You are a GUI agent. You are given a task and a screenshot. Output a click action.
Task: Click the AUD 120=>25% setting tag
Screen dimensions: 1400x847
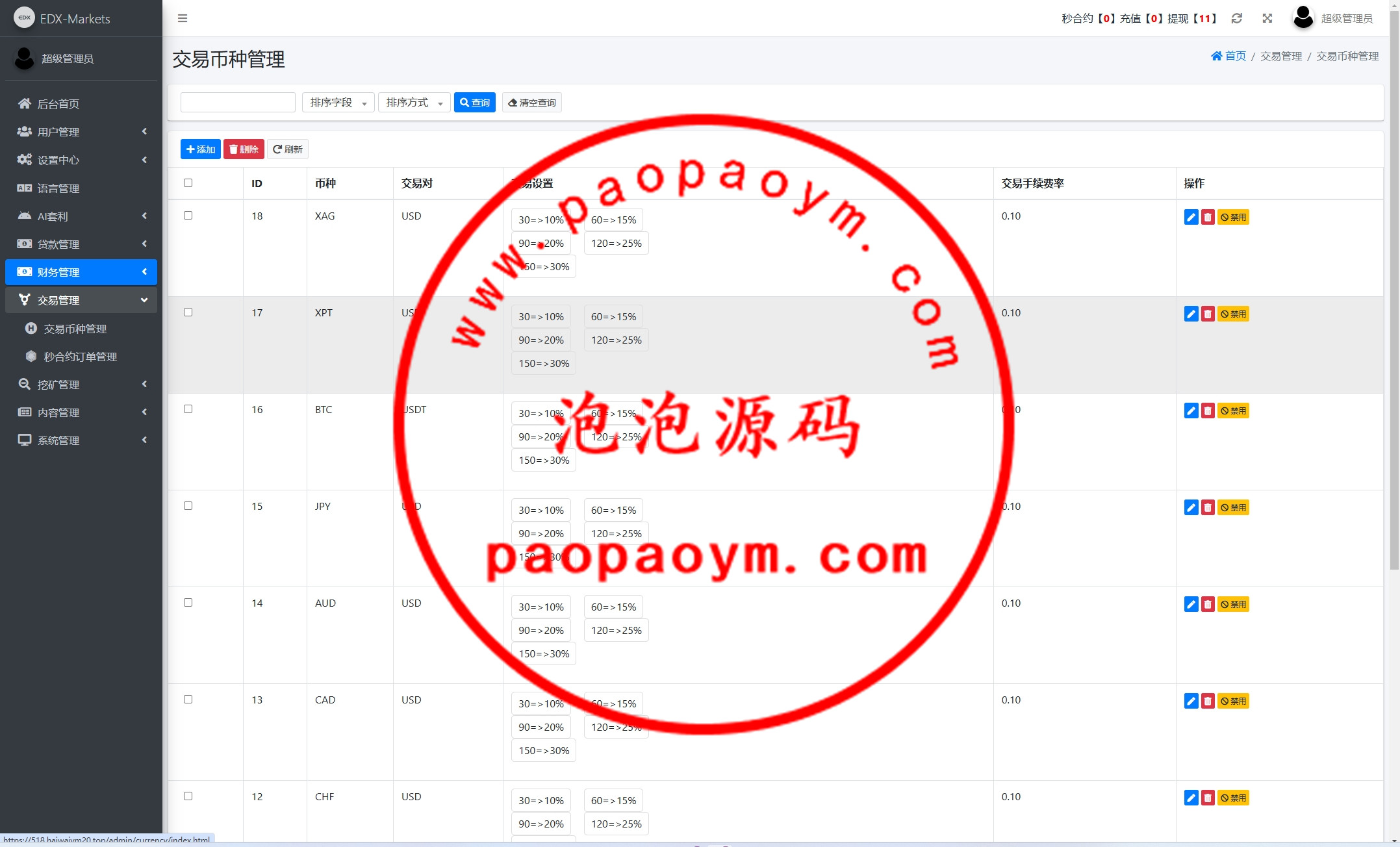pos(617,630)
